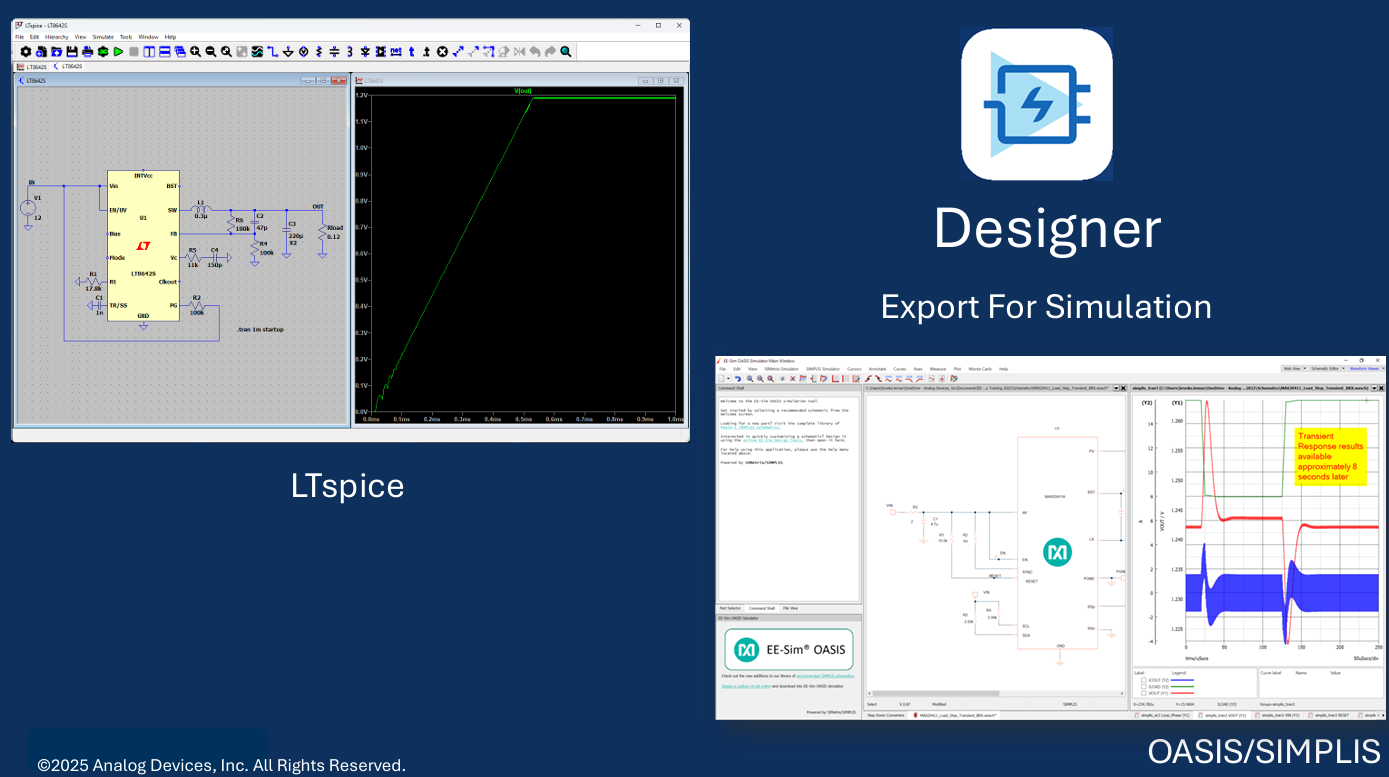The width and height of the screenshot is (1389, 777).
Task: Click LTspice Find magnifier at toolbar end
Action: click(x=566, y=51)
